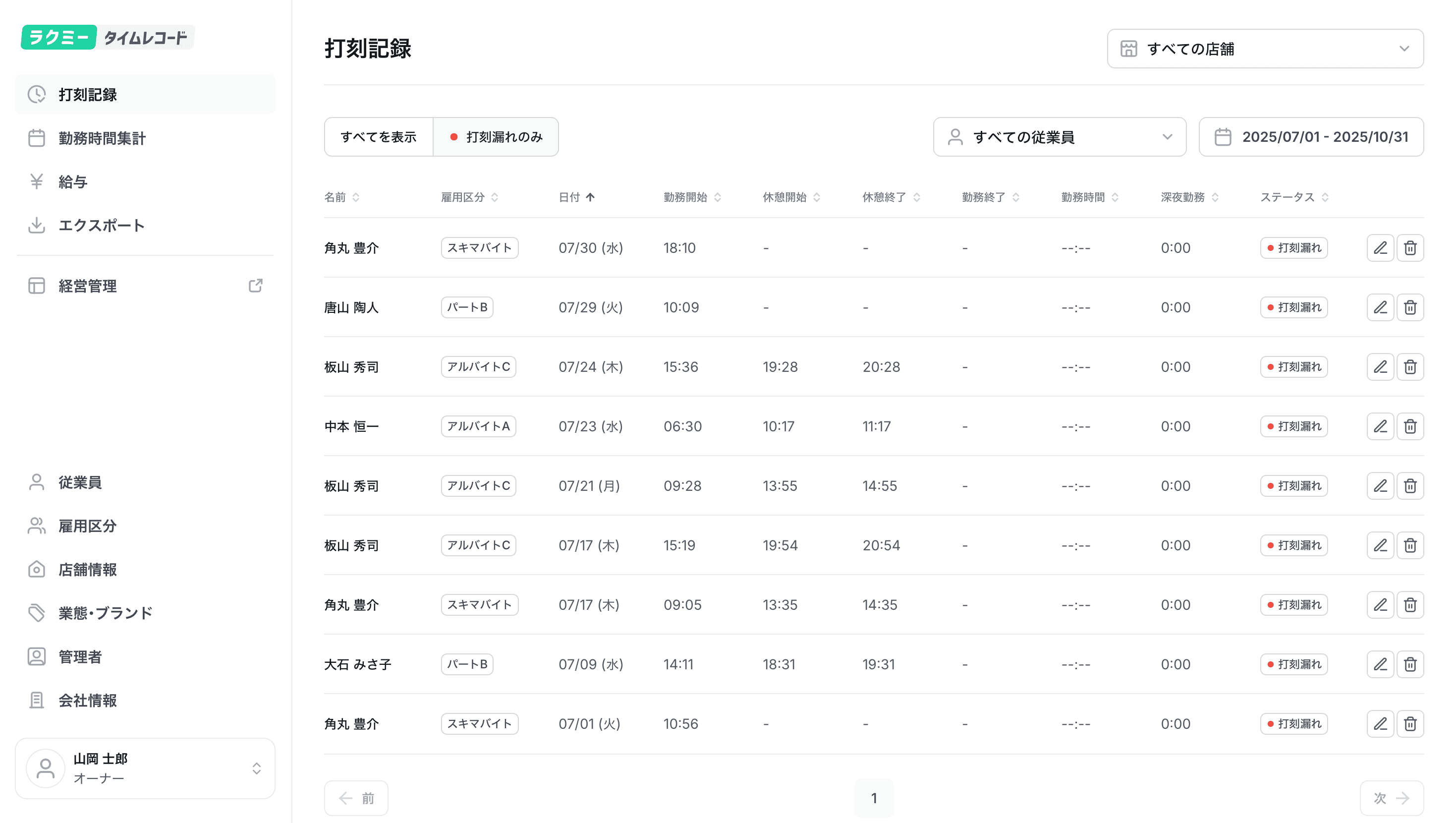Open the 従業員 sidebar page
1456x823 pixels.
(x=80, y=482)
